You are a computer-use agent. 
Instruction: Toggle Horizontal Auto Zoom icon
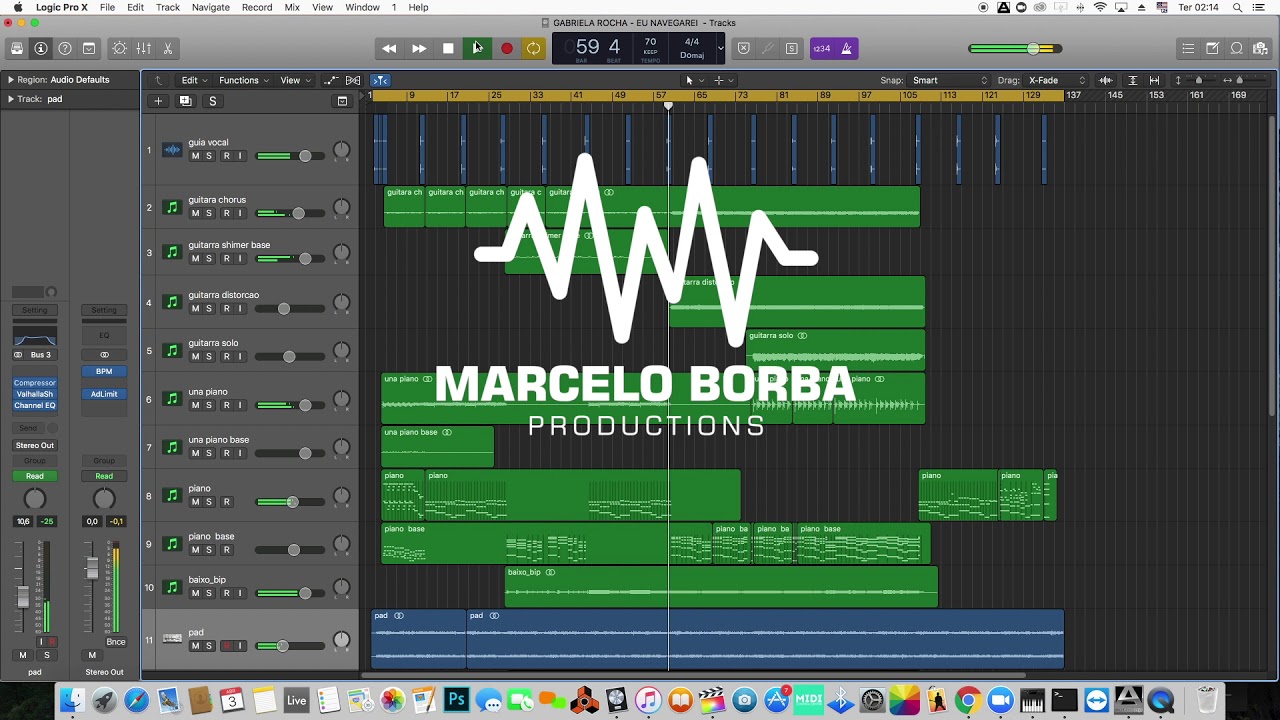(x=1155, y=80)
